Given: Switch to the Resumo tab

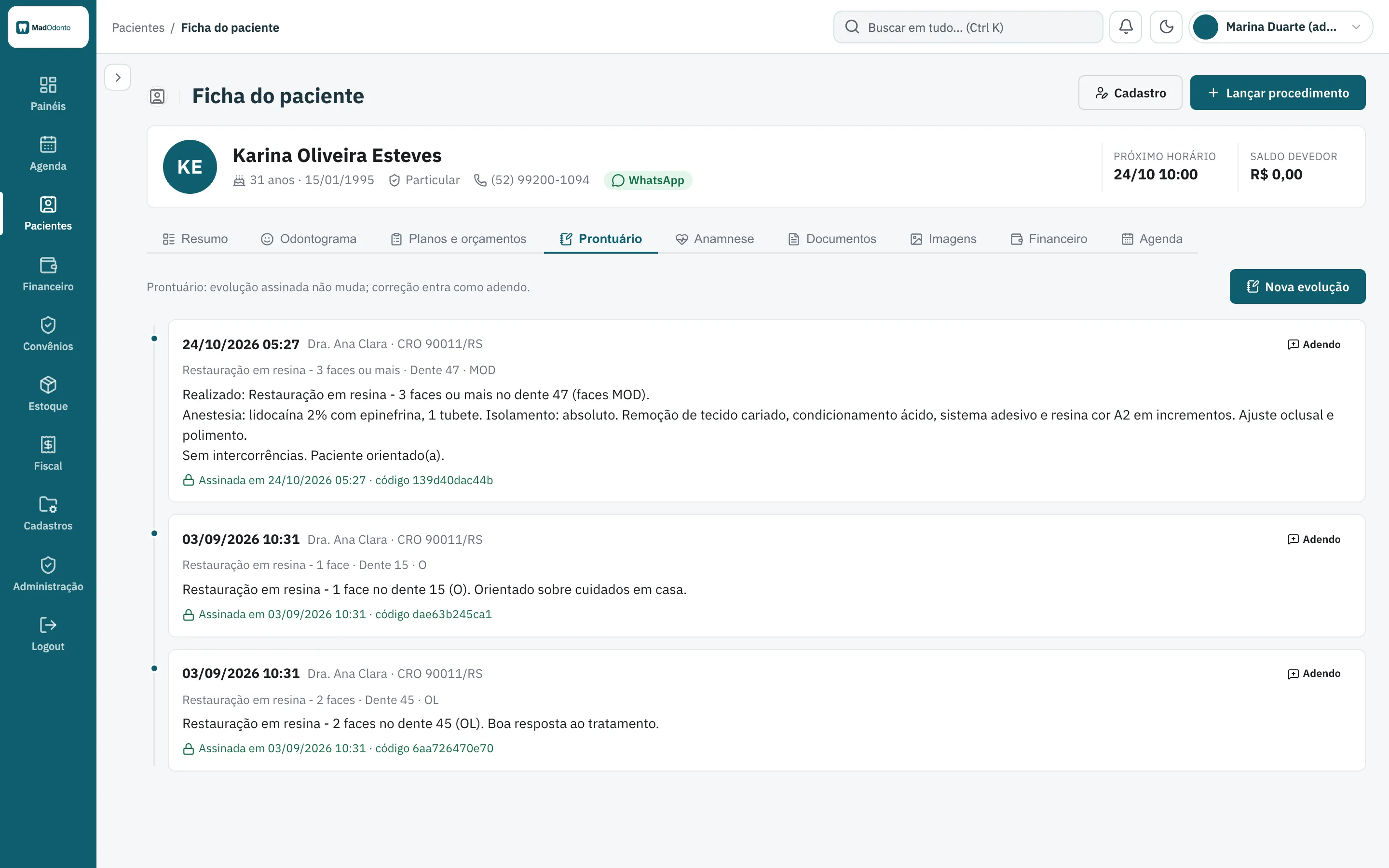Looking at the screenshot, I should 195,239.
